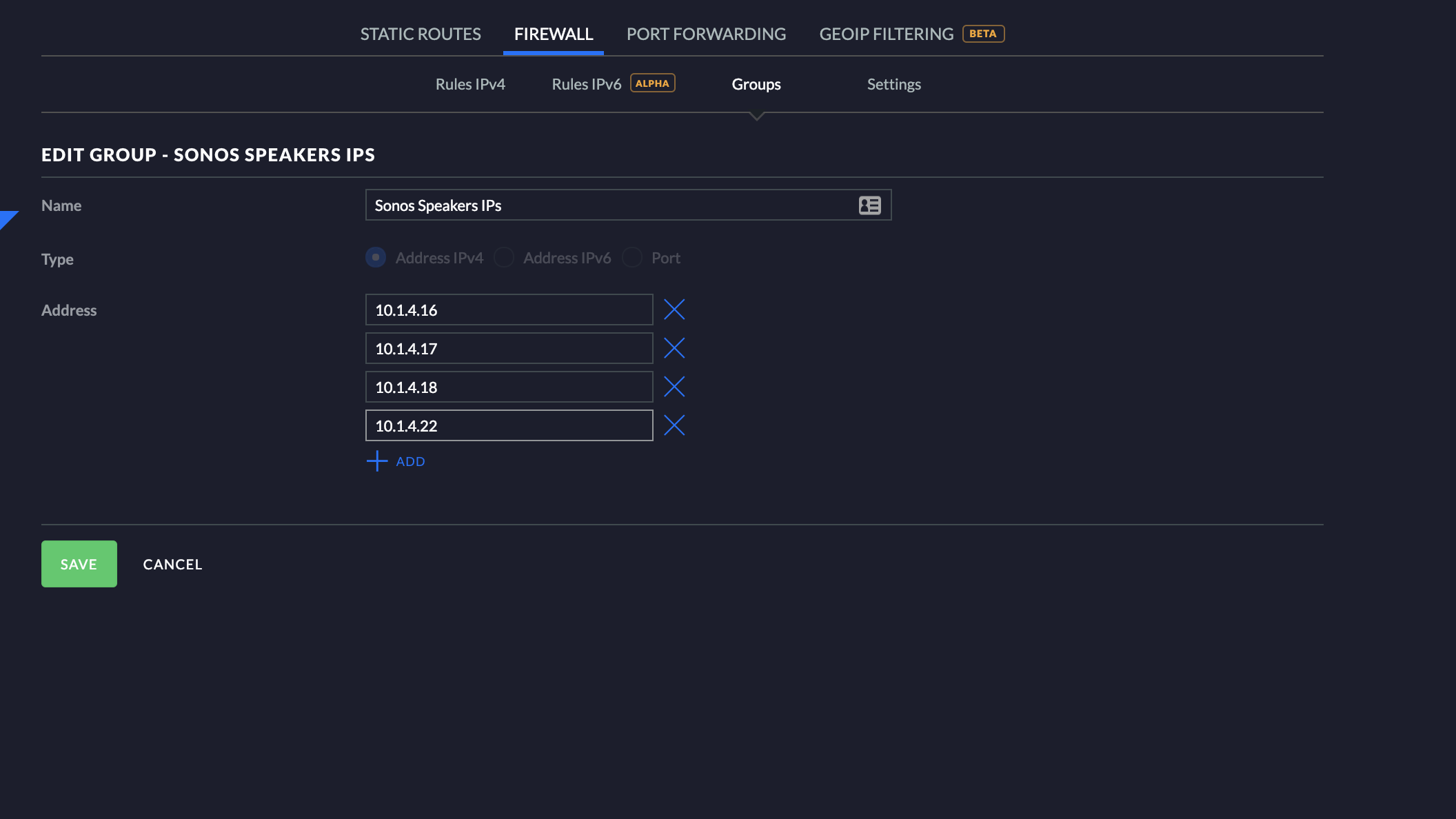Click the plus icon to add address
Viewport: 1456px width, 819px height.
point(377,461)
